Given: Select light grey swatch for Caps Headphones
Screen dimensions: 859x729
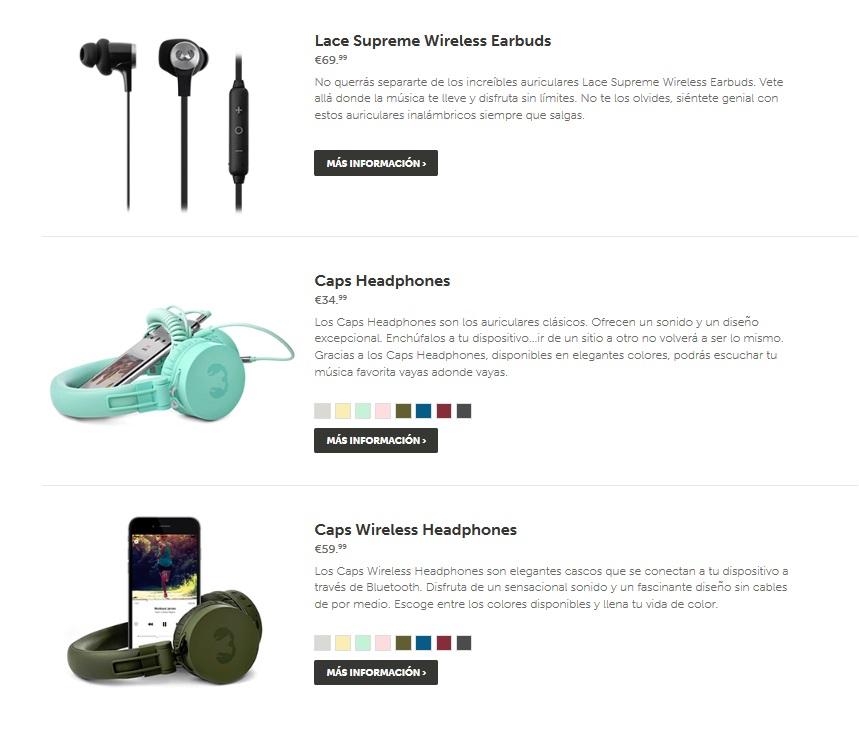Looking at the screenshot, I should [323, 411].
